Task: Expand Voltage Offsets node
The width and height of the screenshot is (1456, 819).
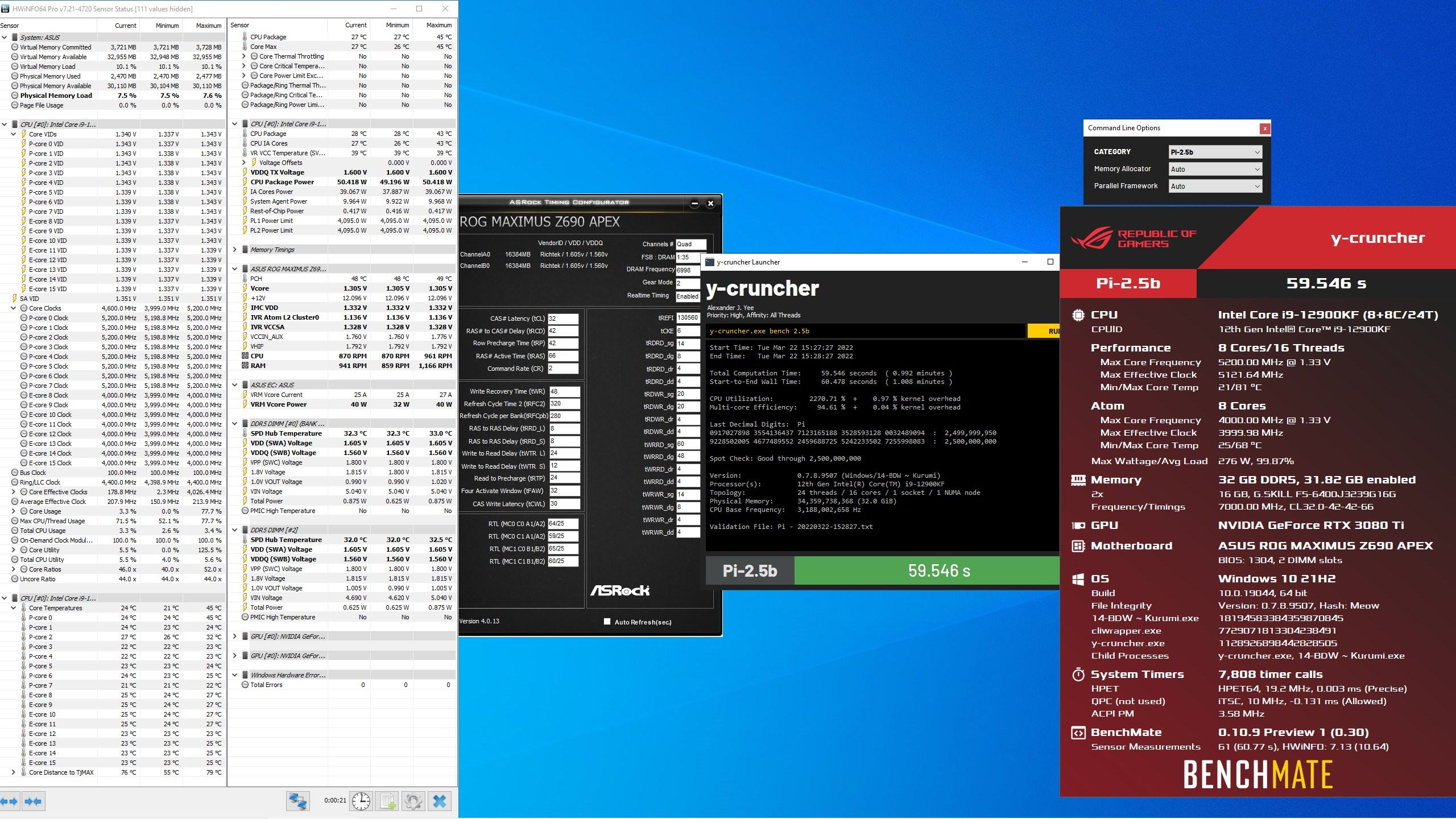Action: 244,163
